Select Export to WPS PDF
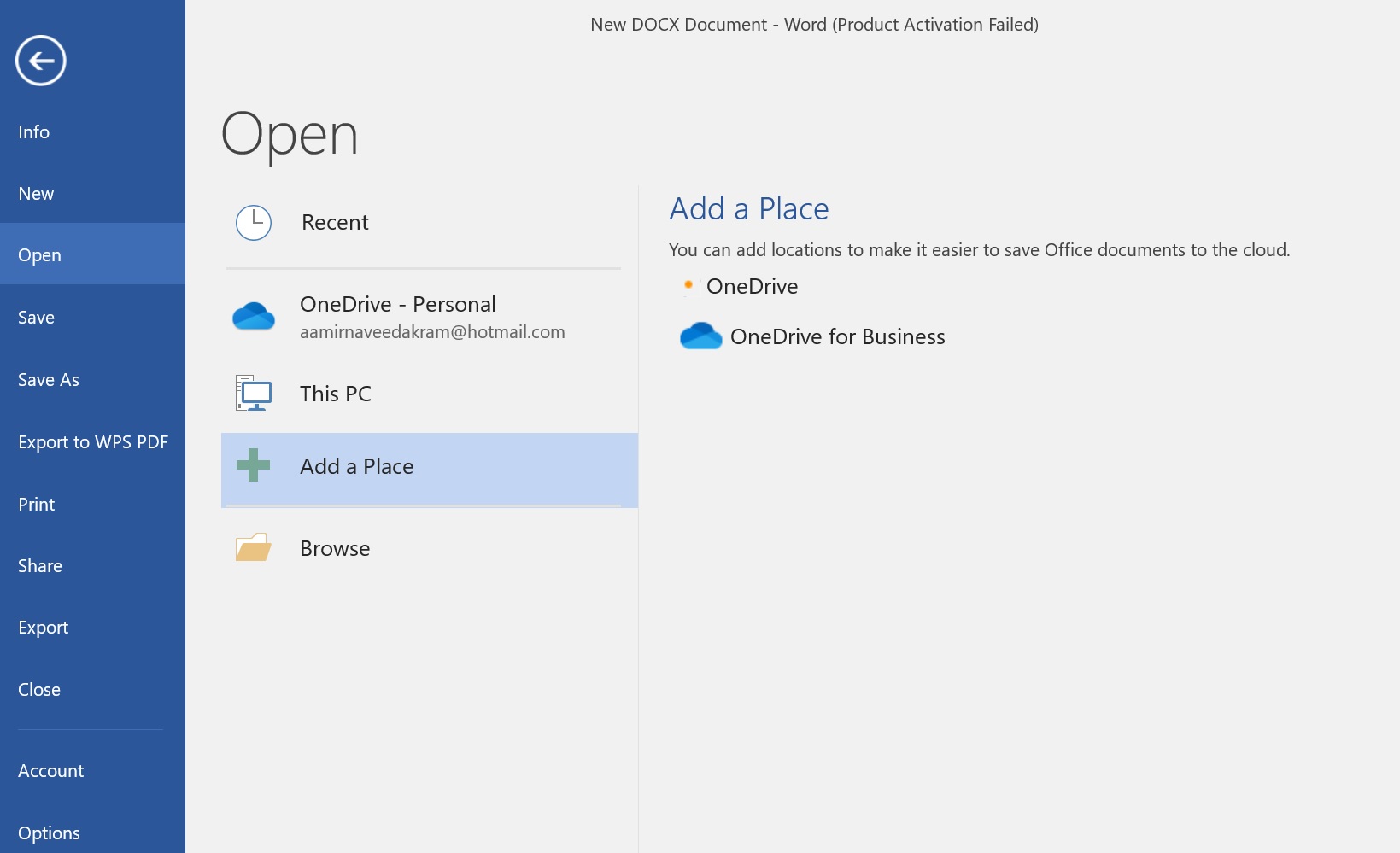Viewport: 1400px width, 853px height. coord(93,442)
